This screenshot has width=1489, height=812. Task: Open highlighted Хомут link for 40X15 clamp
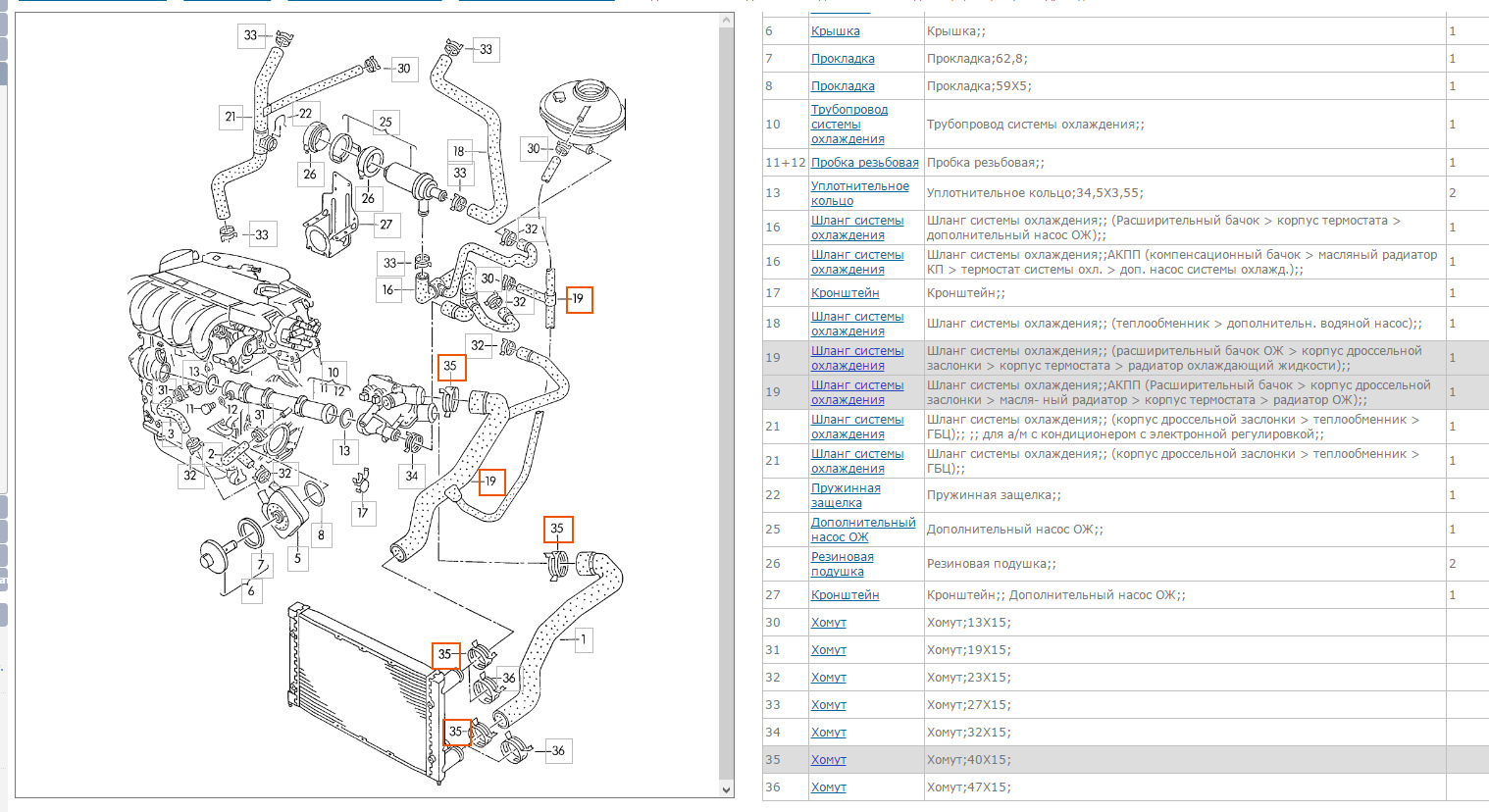point(829,760)
